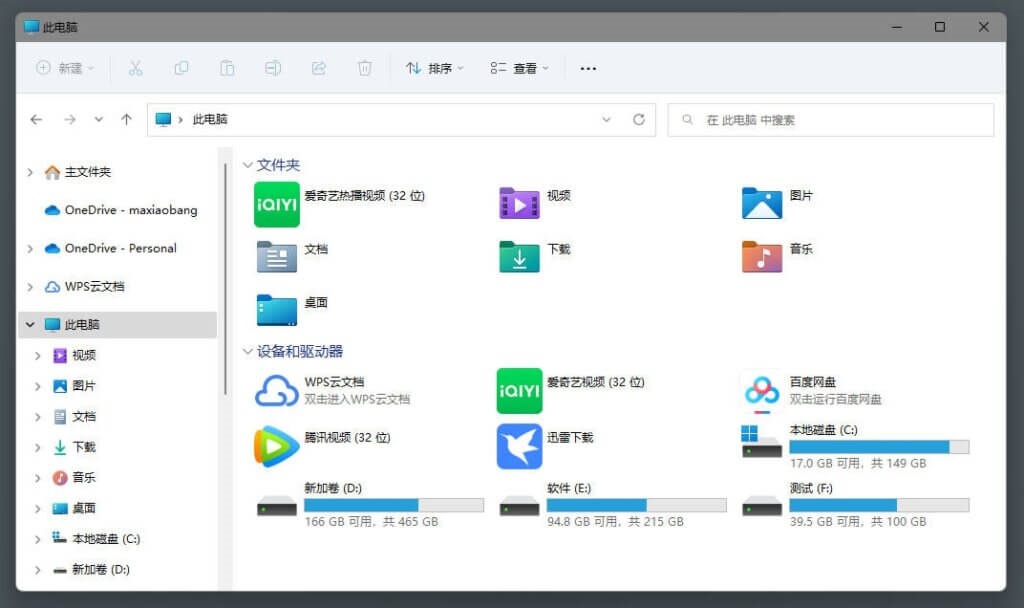Select the 爱奇艺视频 (32 位) device icon
This screenshot has height=608, width=1024.
coord(519,391)
